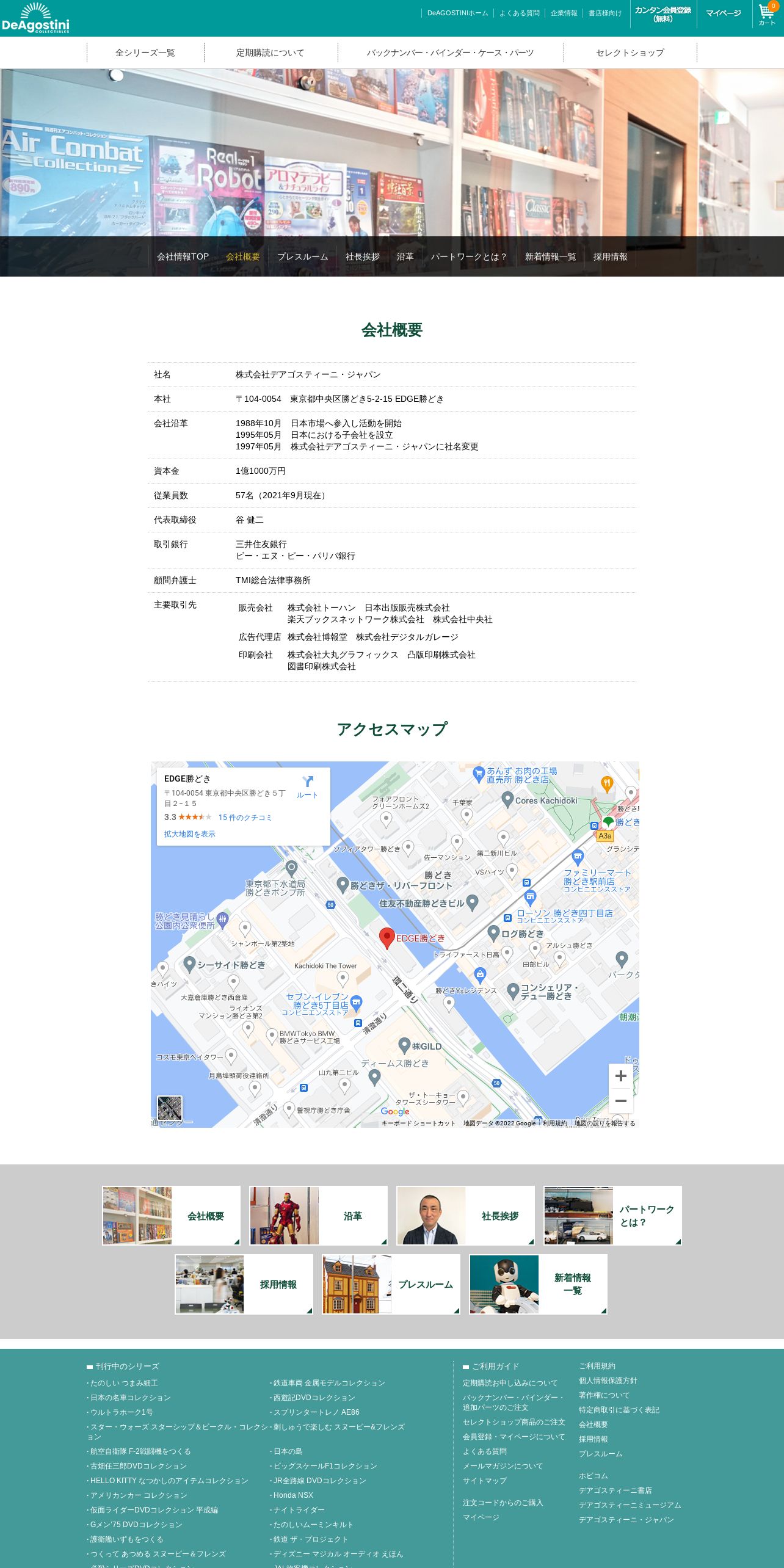Click サイトマップ footer link
The height and width of the screenshot is (1568, 784).
pos(485,1481)
